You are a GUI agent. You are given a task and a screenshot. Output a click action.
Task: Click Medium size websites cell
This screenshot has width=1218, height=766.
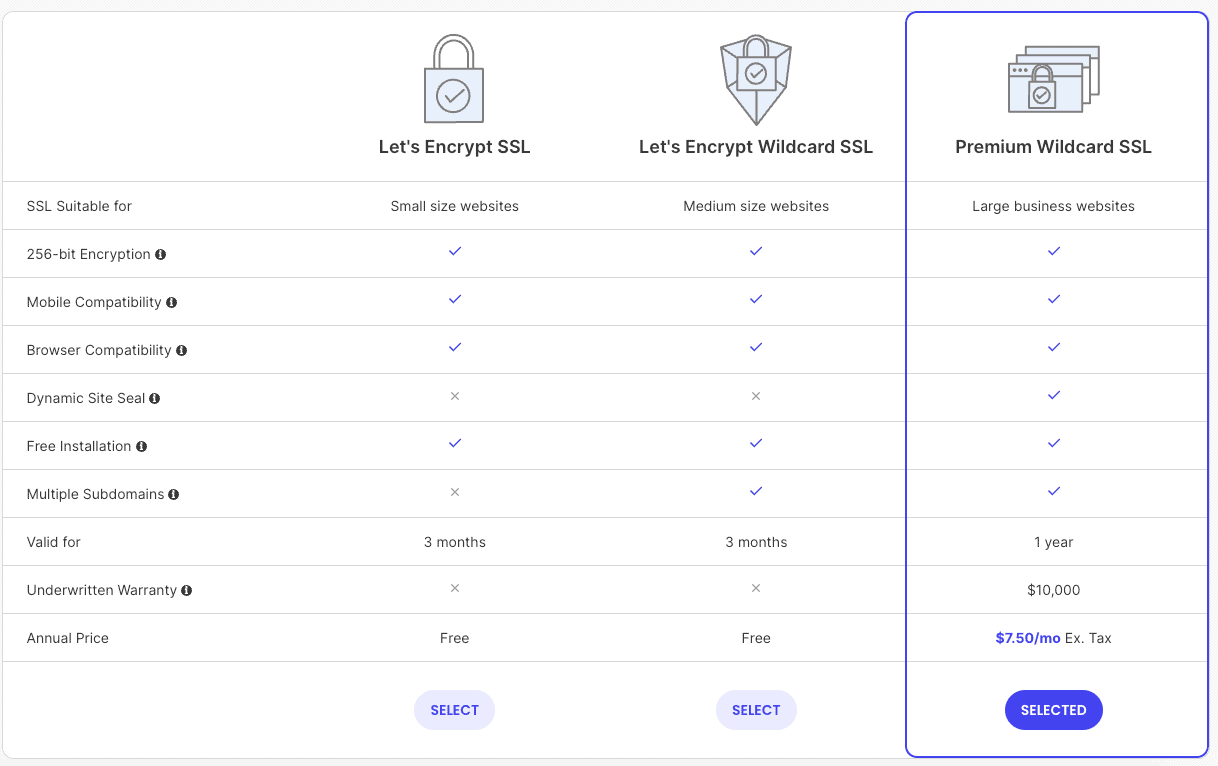(756, 206)
